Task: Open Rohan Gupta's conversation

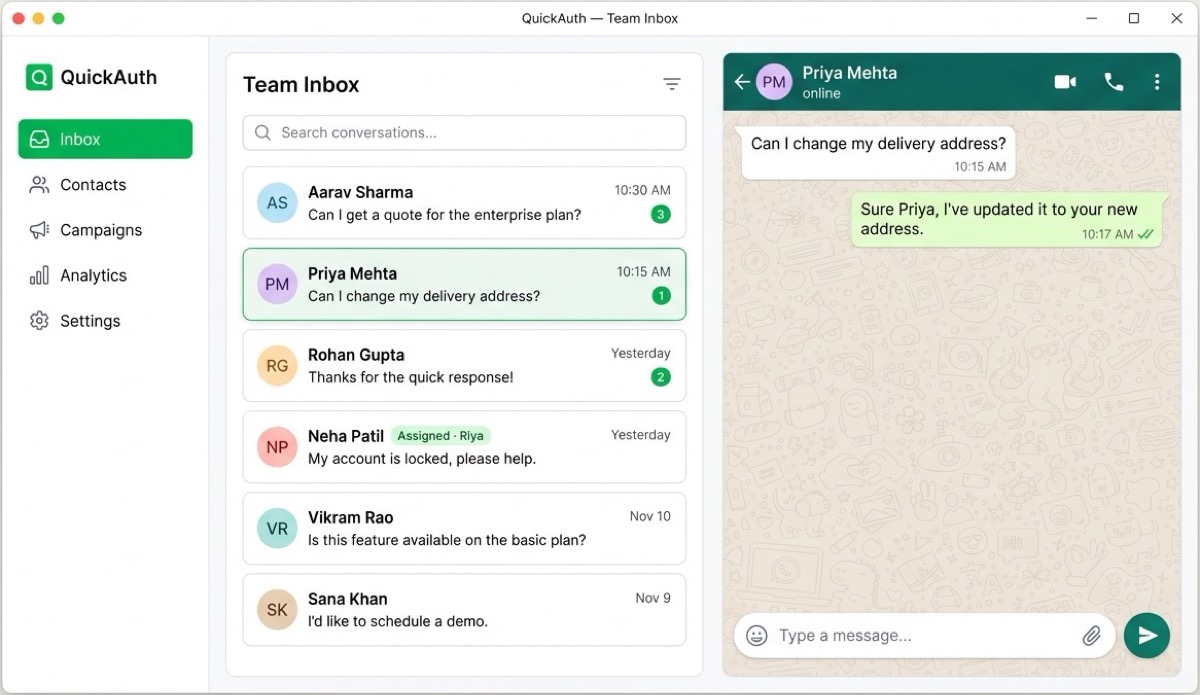Action: click(464, 366)
